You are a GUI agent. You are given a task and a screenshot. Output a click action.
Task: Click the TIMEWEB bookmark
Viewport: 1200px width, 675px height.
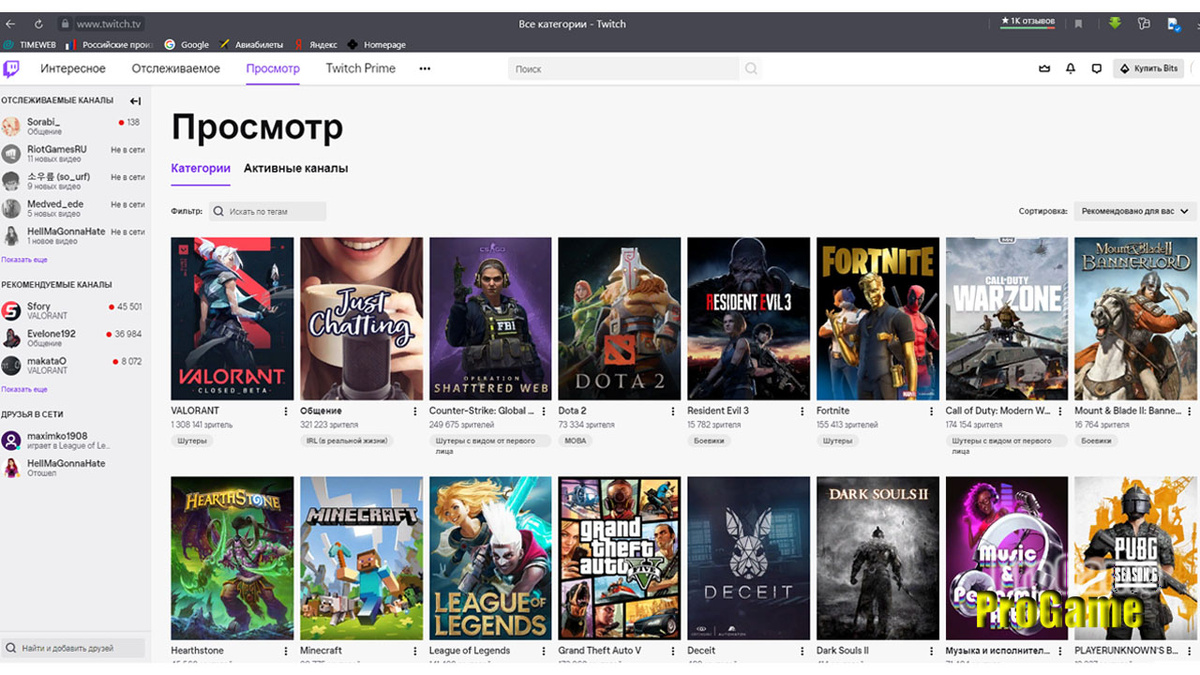(31, 45)
